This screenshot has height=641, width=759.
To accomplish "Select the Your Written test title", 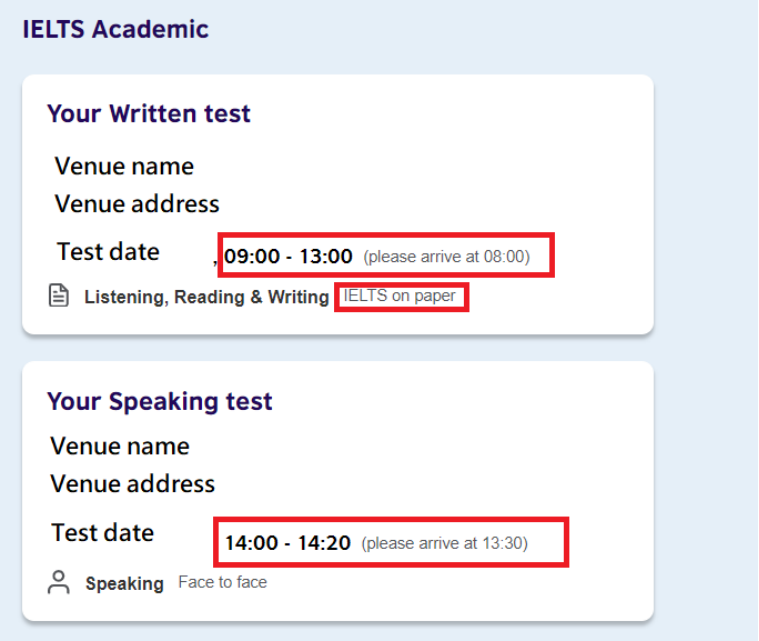I will (x=149, y=114).
